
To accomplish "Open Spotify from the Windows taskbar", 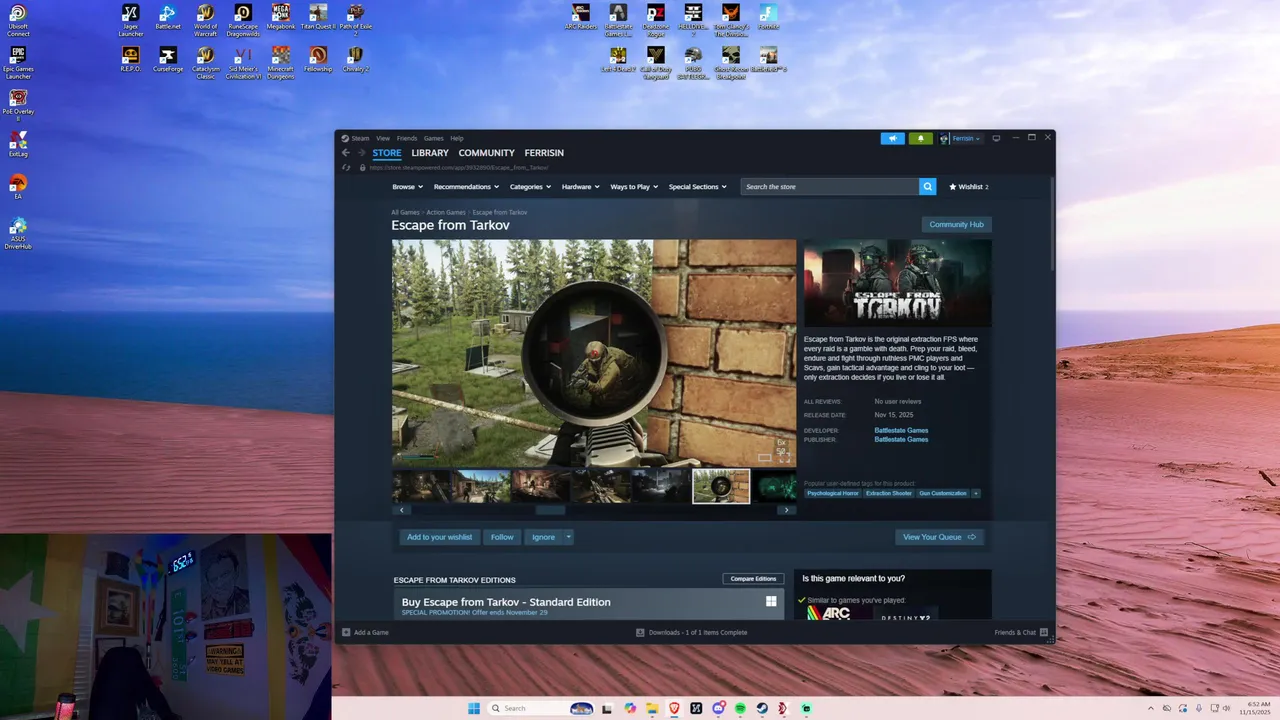I will [x=740, y=708].
